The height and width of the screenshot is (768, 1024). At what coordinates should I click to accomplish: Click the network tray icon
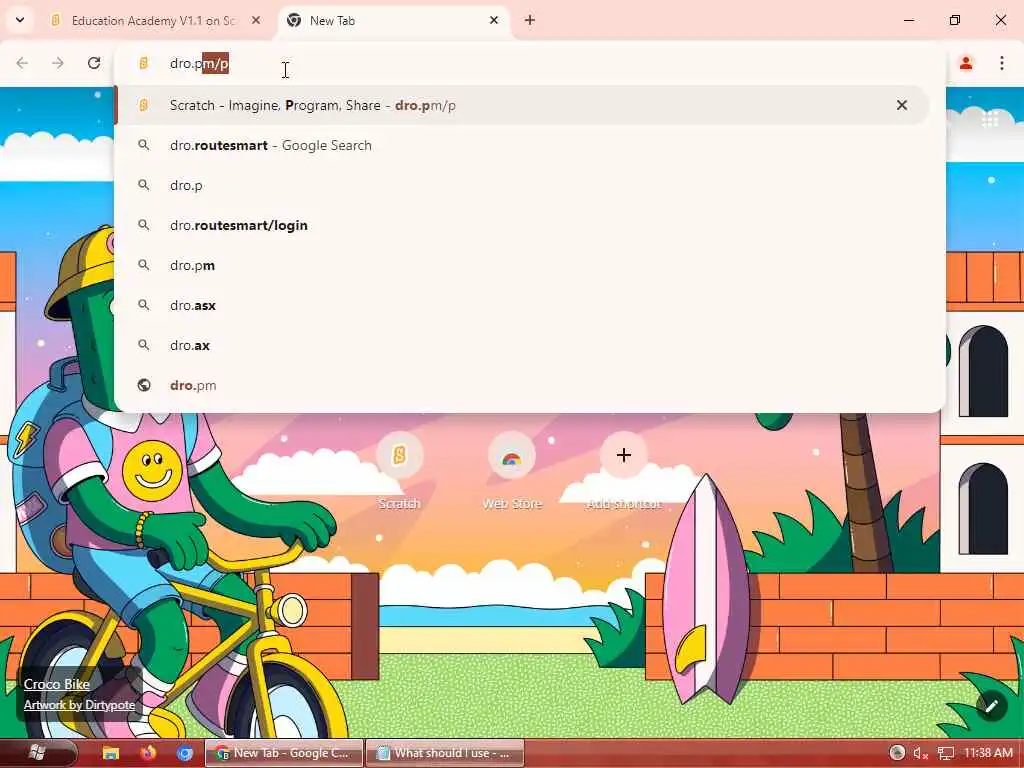946,753
